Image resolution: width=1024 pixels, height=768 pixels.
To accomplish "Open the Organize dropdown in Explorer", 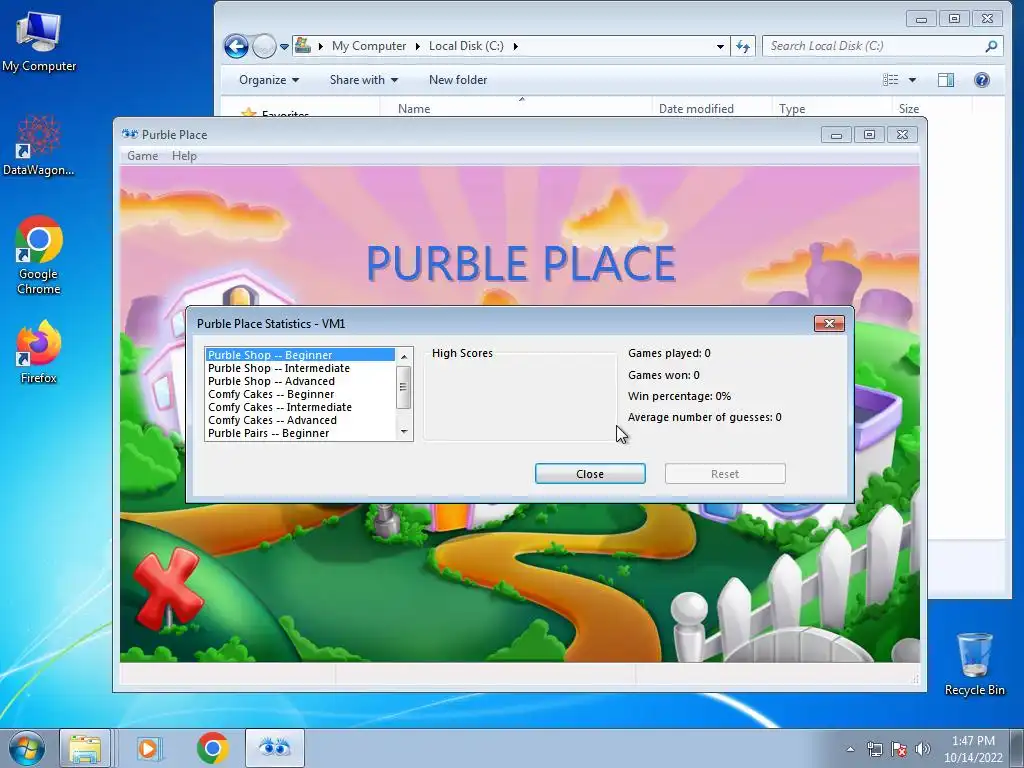I will [268, 80].
